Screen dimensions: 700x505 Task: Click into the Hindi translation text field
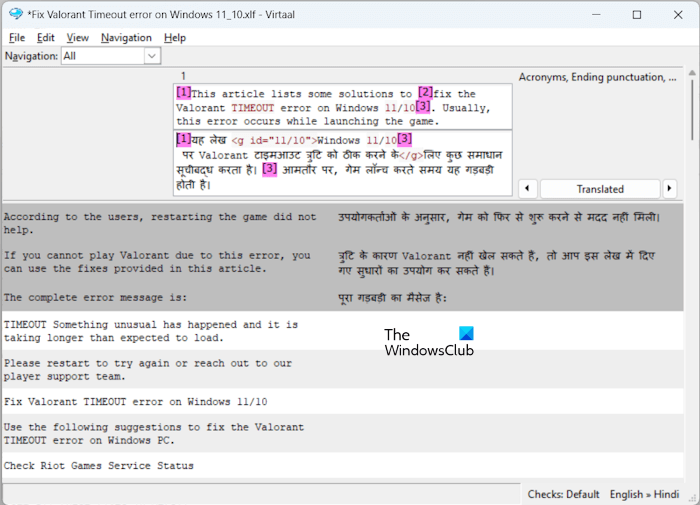click(x=342, y=163)
